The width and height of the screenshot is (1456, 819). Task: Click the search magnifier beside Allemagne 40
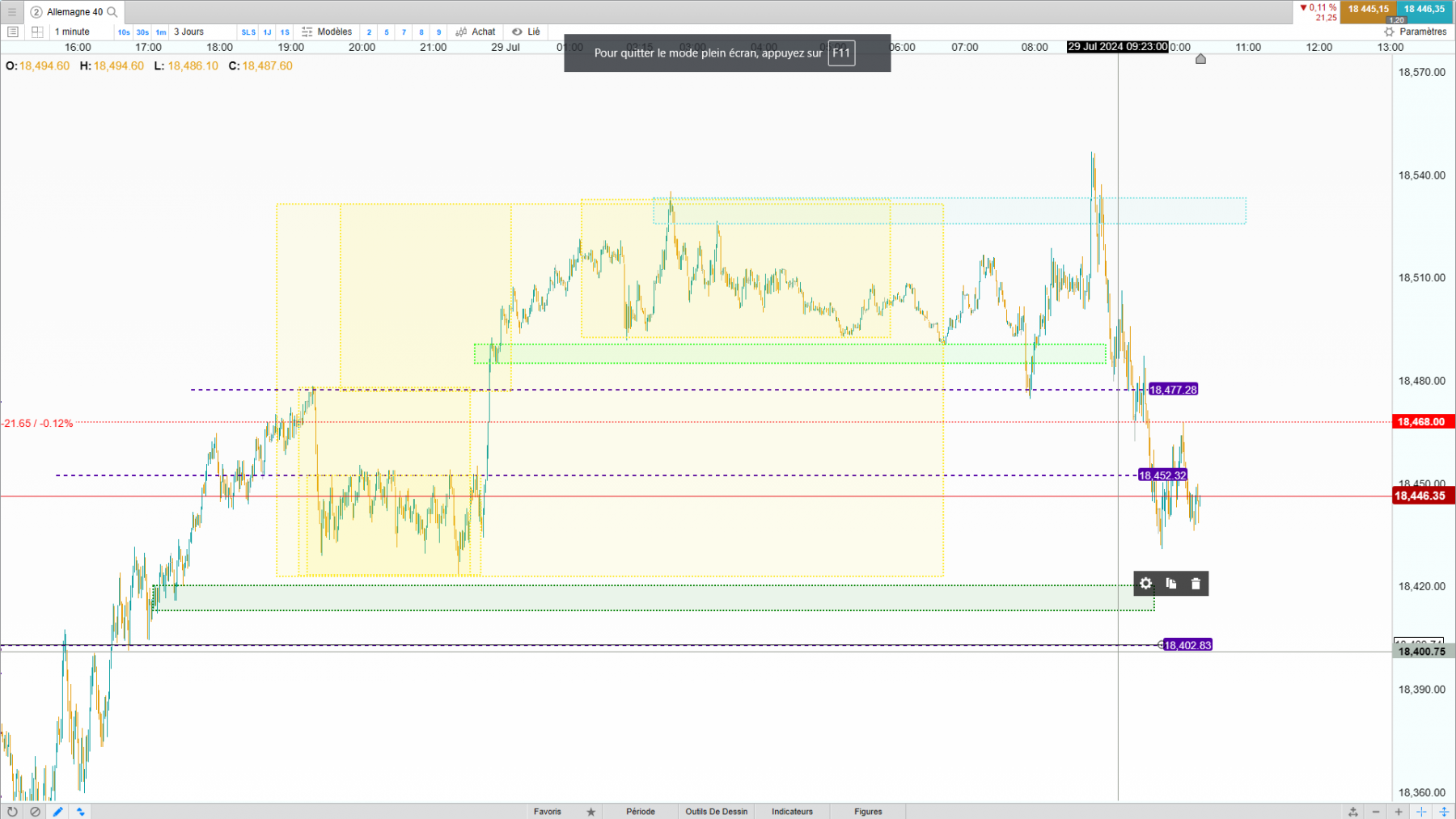click(112, 12)
